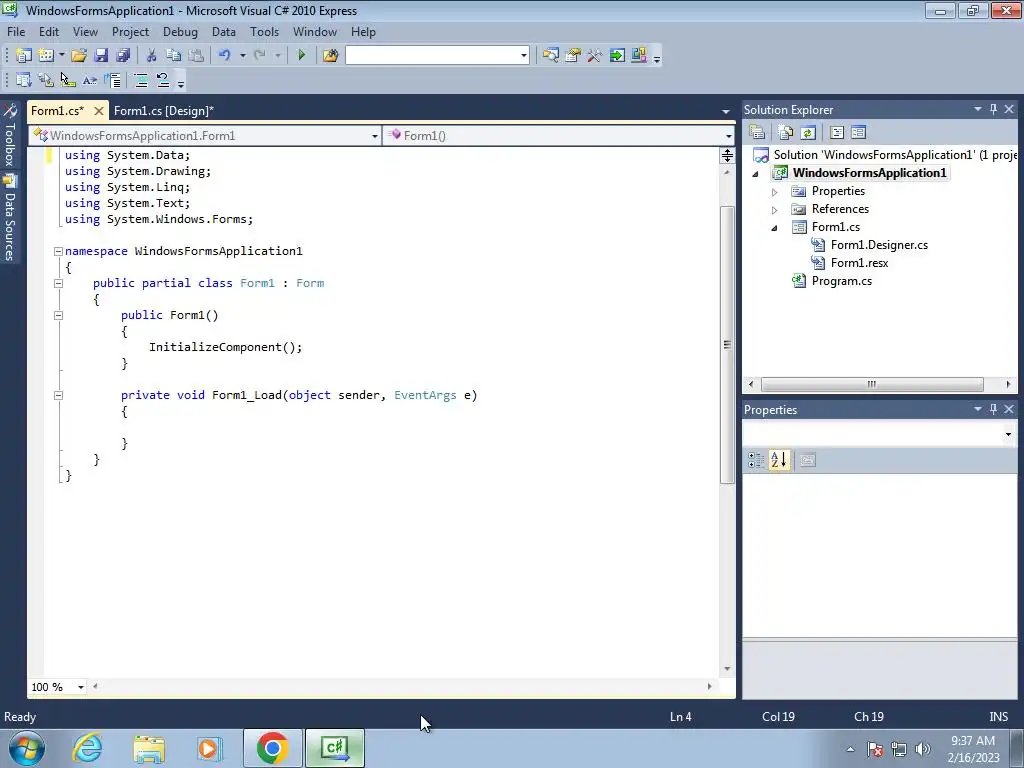Open the Start Page green arrow icon

617,56
